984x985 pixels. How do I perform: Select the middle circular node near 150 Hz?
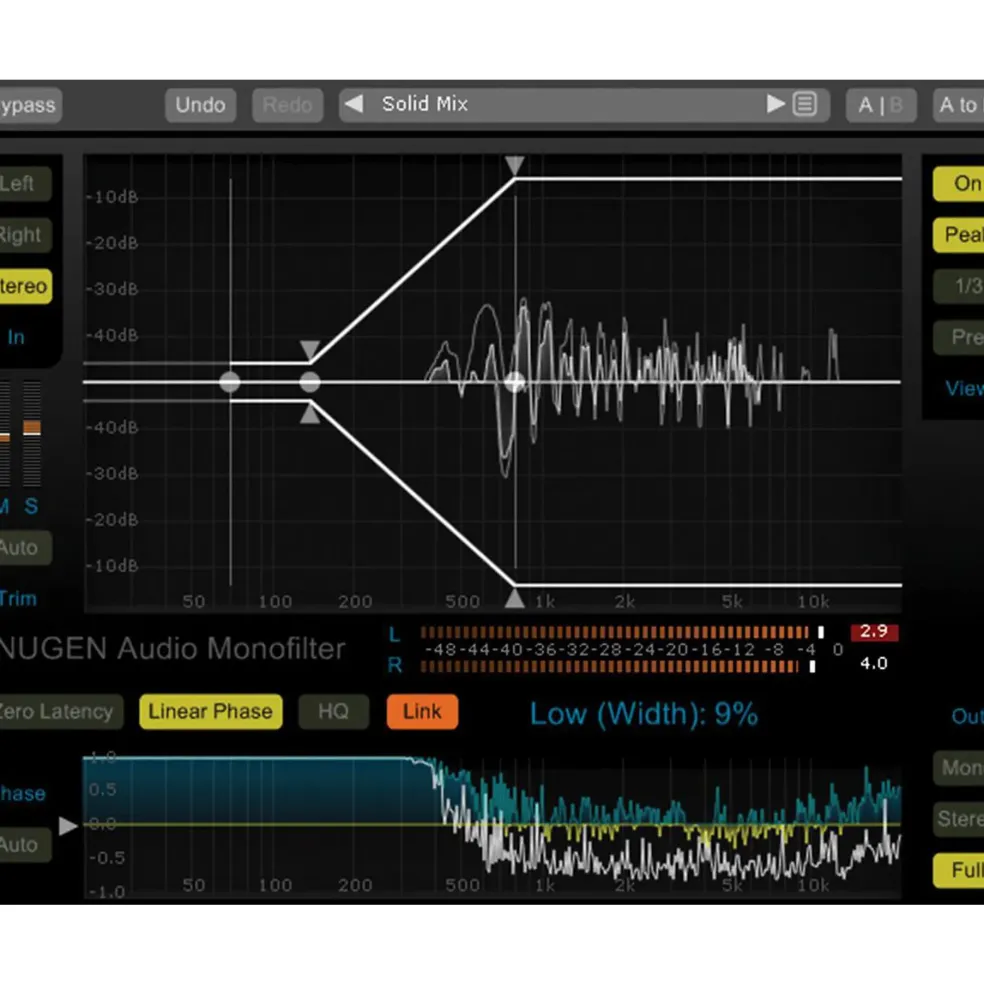[x=310, y=382]
